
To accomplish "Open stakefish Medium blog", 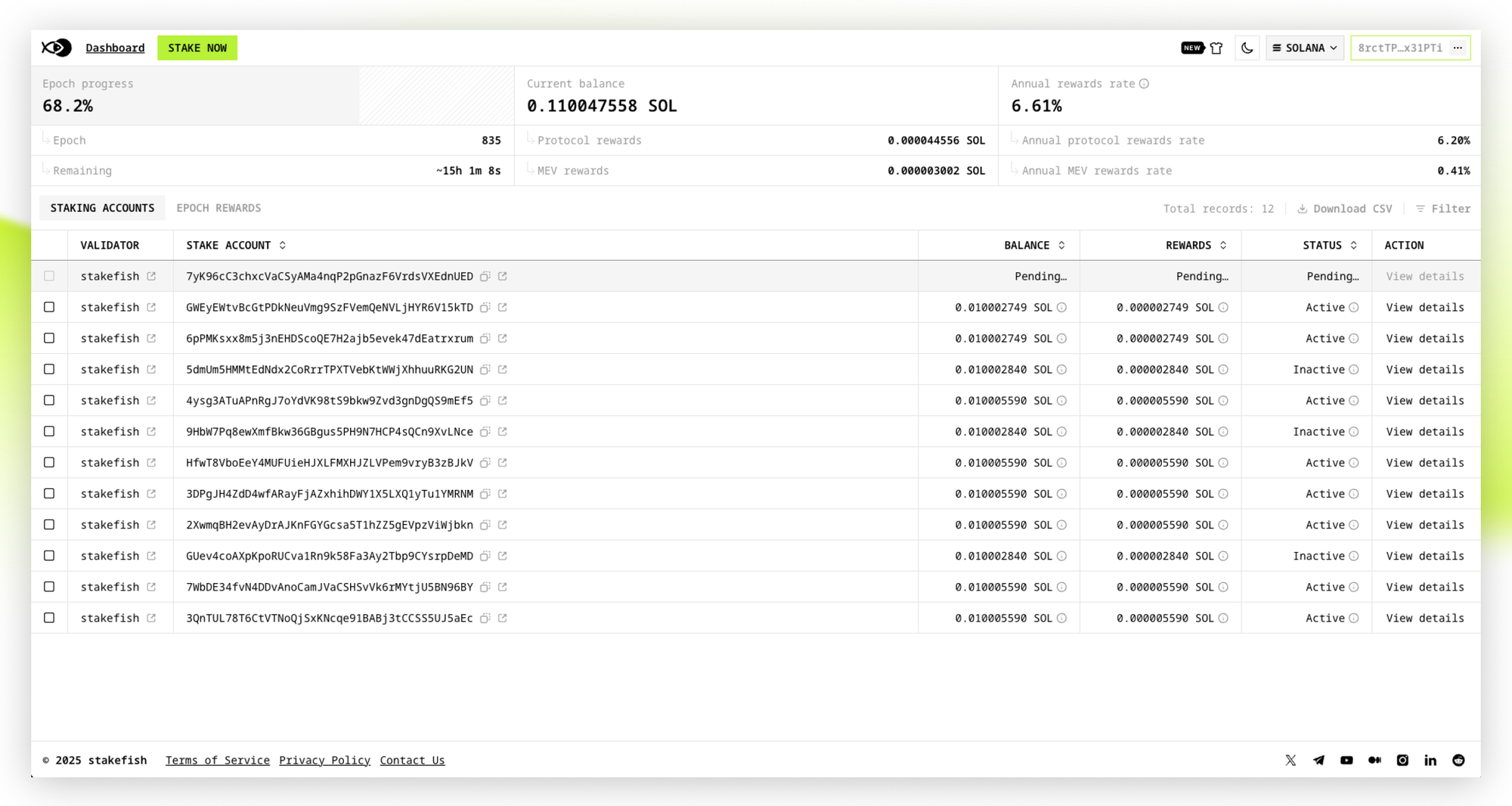I will (x=1374, y=760).
